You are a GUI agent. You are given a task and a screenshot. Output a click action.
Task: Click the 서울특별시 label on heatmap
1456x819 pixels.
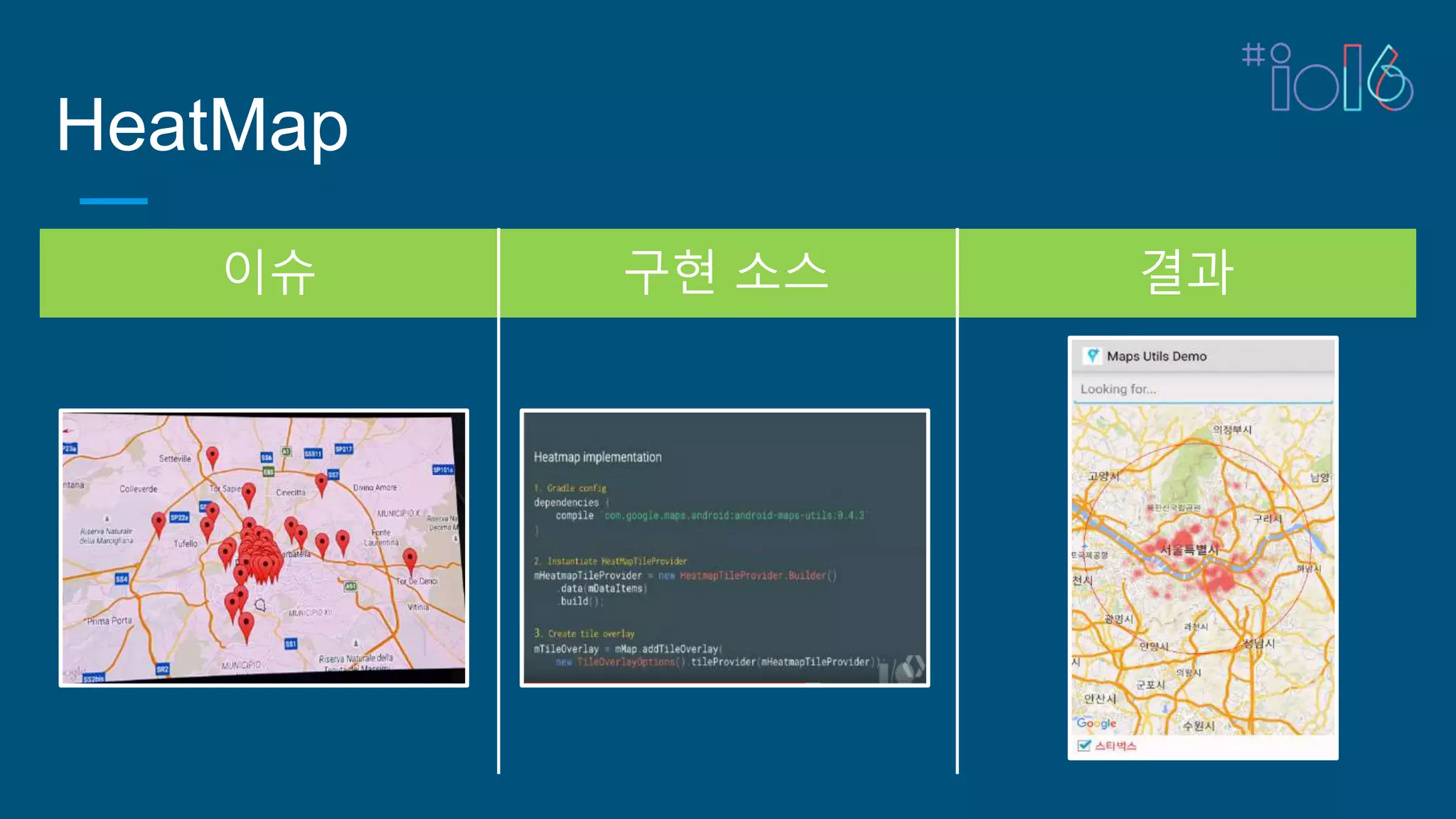[x=1189, y=550]
